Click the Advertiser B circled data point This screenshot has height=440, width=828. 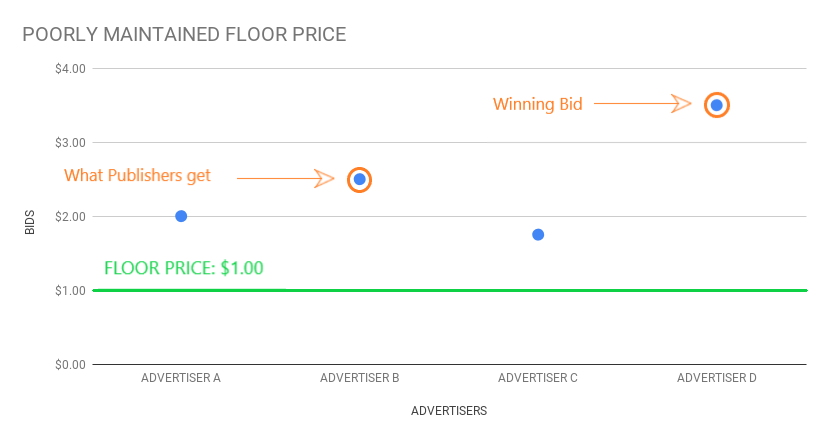coord(360,180)
